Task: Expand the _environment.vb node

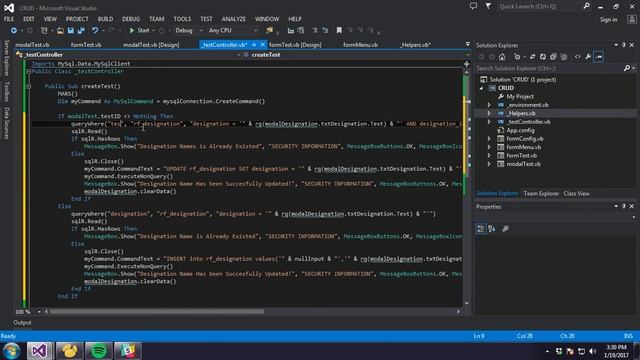Action: [489, 105]
